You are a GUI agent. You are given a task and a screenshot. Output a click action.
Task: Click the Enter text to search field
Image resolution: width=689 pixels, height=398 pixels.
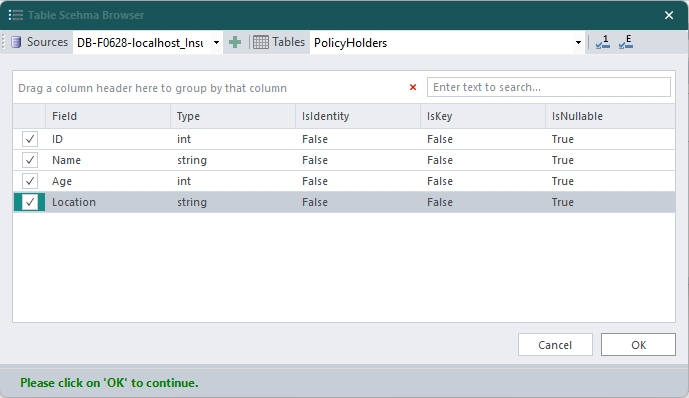coord(549,87)
